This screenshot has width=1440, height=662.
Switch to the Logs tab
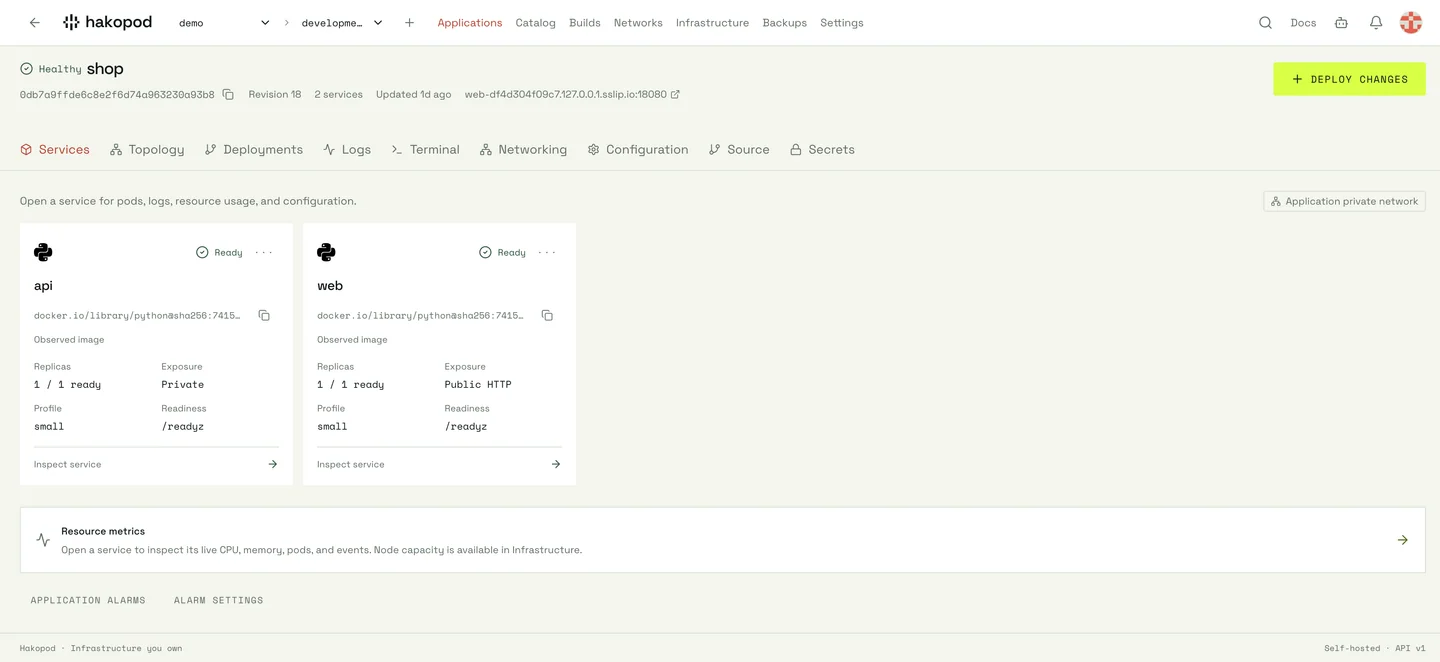[347, 149]
